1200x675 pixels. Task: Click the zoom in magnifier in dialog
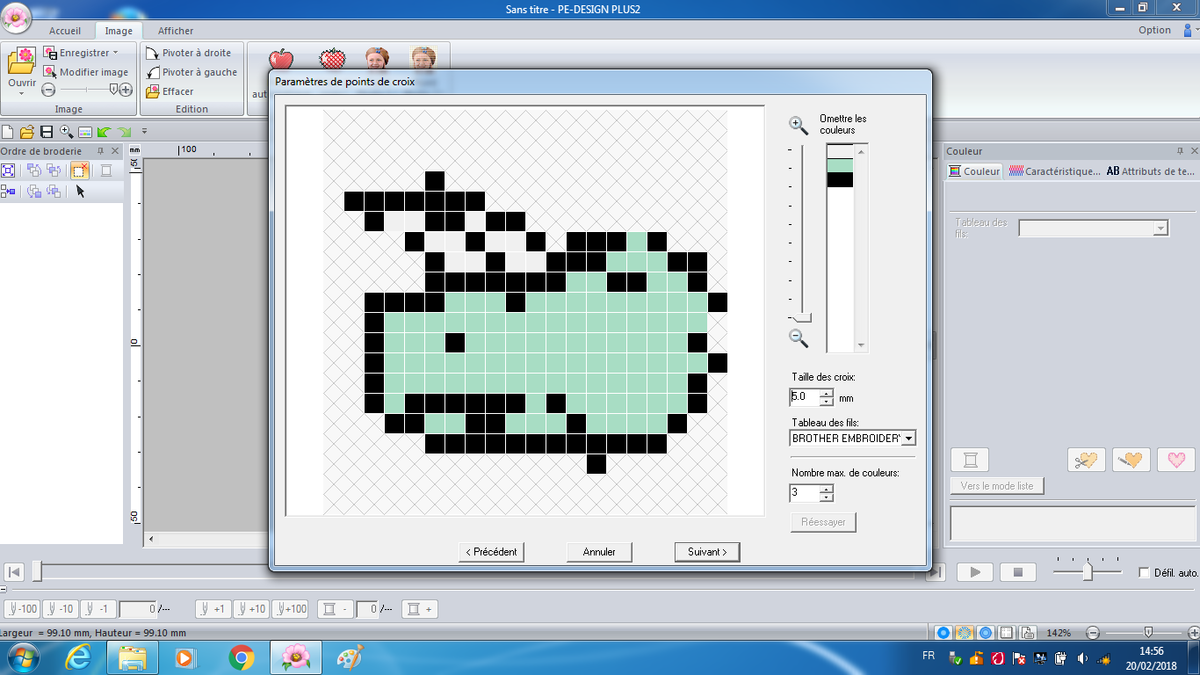pyautogui.click(x=798, y=125)
